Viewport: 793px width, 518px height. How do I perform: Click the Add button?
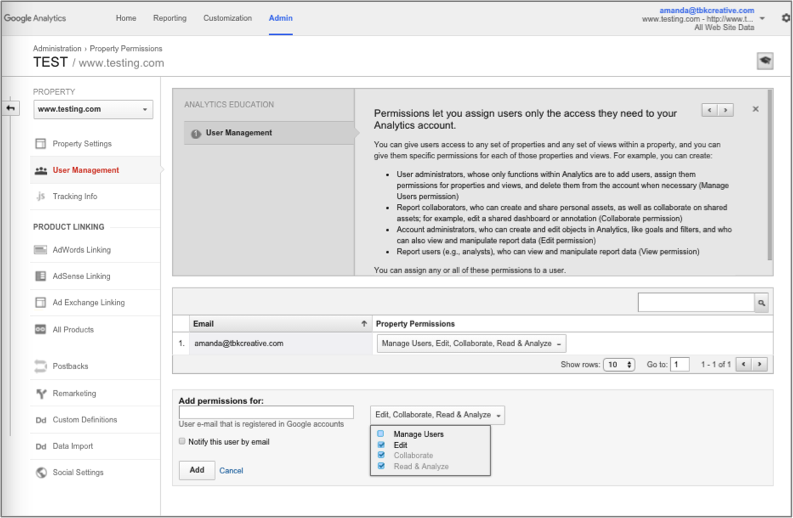(x=197, y=470)
